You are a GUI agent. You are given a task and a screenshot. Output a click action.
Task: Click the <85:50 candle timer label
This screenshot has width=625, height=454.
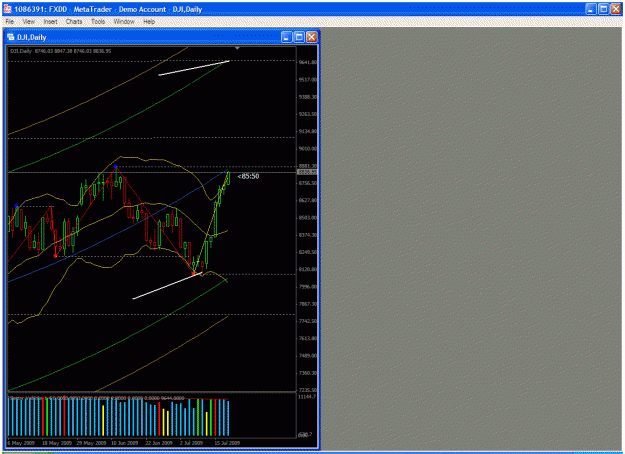pyautogui.click(x=248, y=176)
